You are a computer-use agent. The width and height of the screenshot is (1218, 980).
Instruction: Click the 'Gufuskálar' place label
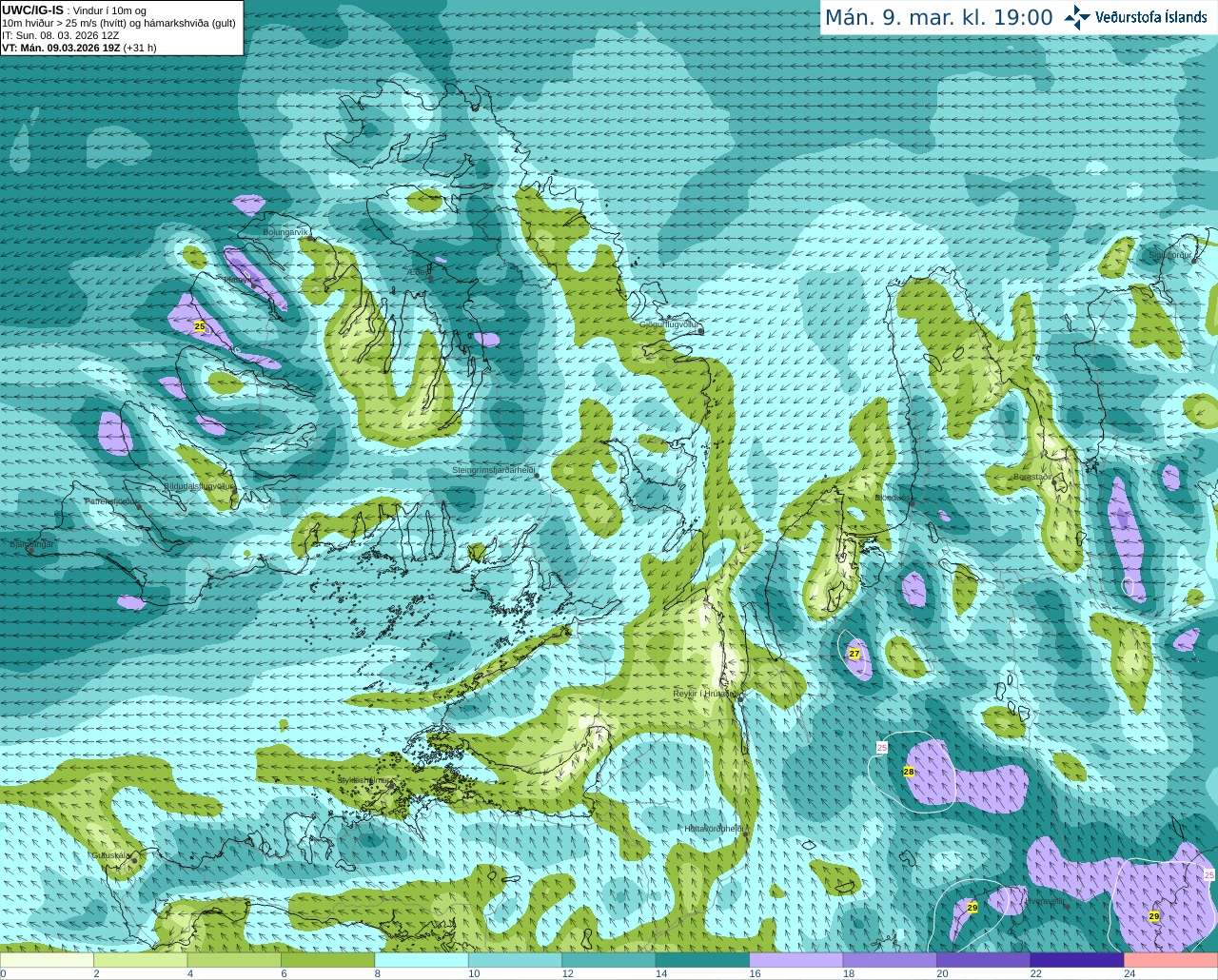(x=111, y=854)
